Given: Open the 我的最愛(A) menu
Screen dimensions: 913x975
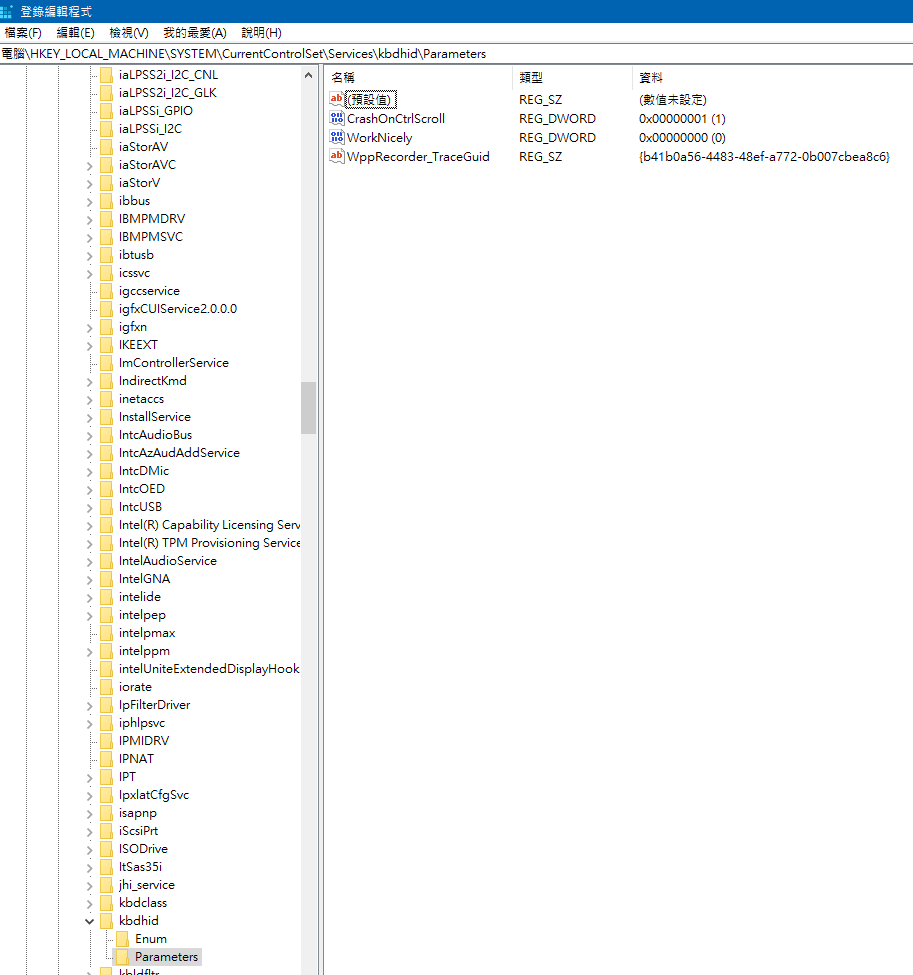Looking at the screenshot, I should 194,33.
